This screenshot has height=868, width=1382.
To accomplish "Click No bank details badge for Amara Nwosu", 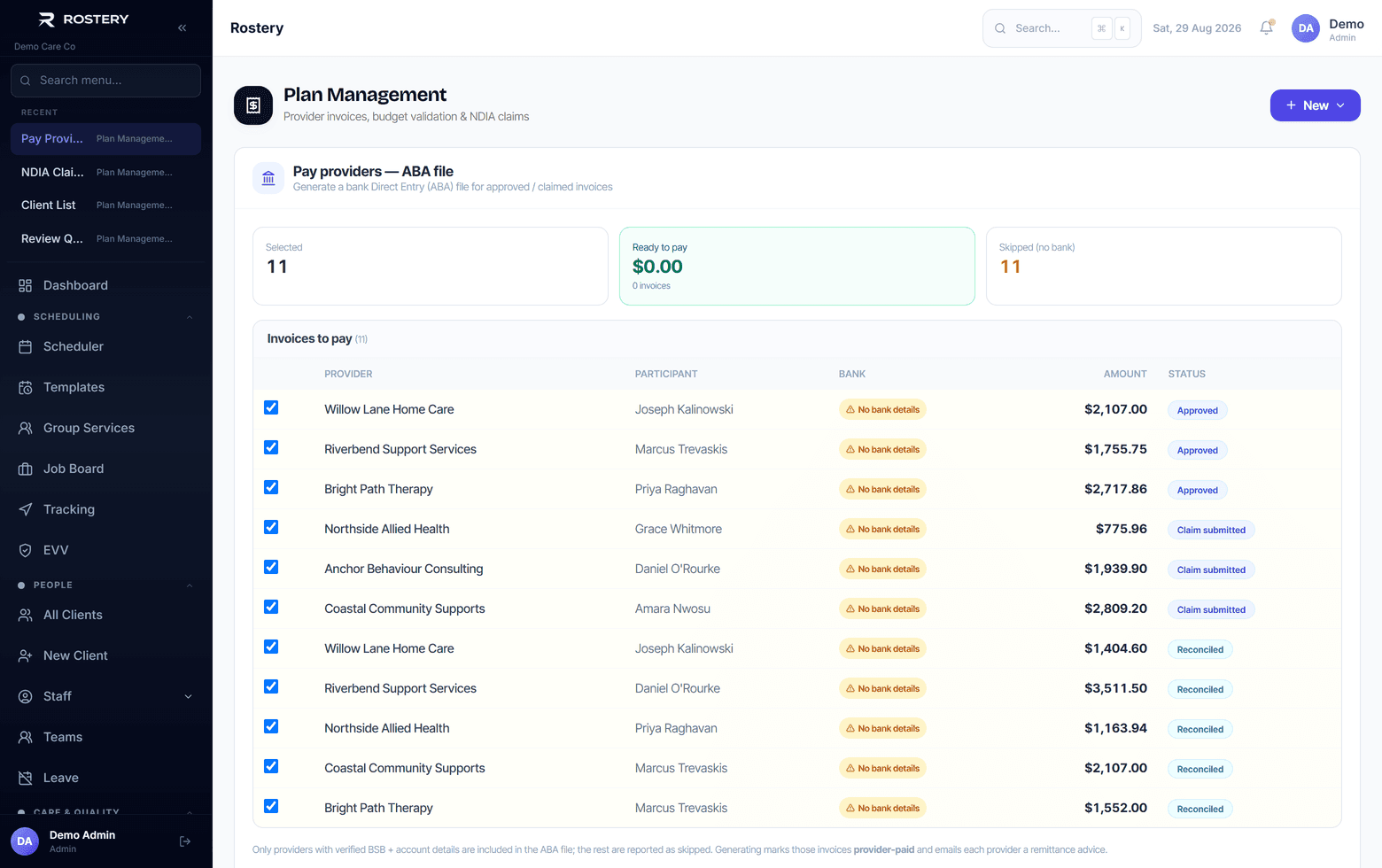I will click(x=882, y=608).
